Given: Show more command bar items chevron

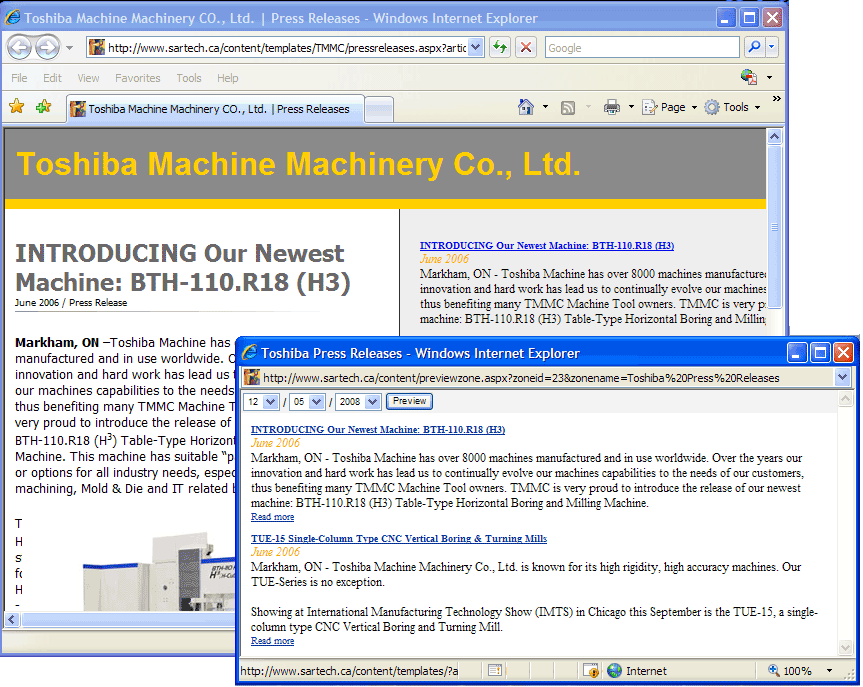Looking at the screenshot, I should tap(777, 99).
